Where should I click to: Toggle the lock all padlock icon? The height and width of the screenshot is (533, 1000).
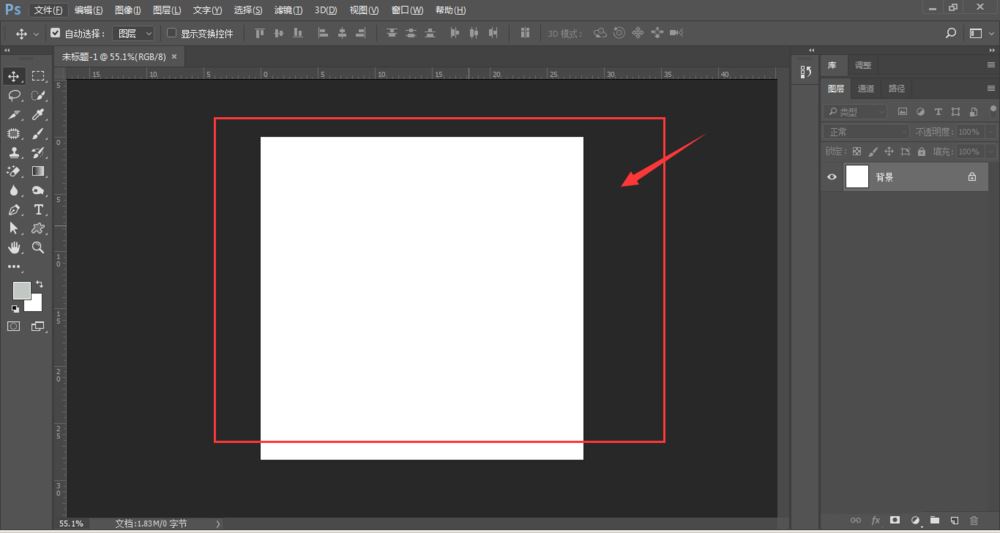coord(922,152)
